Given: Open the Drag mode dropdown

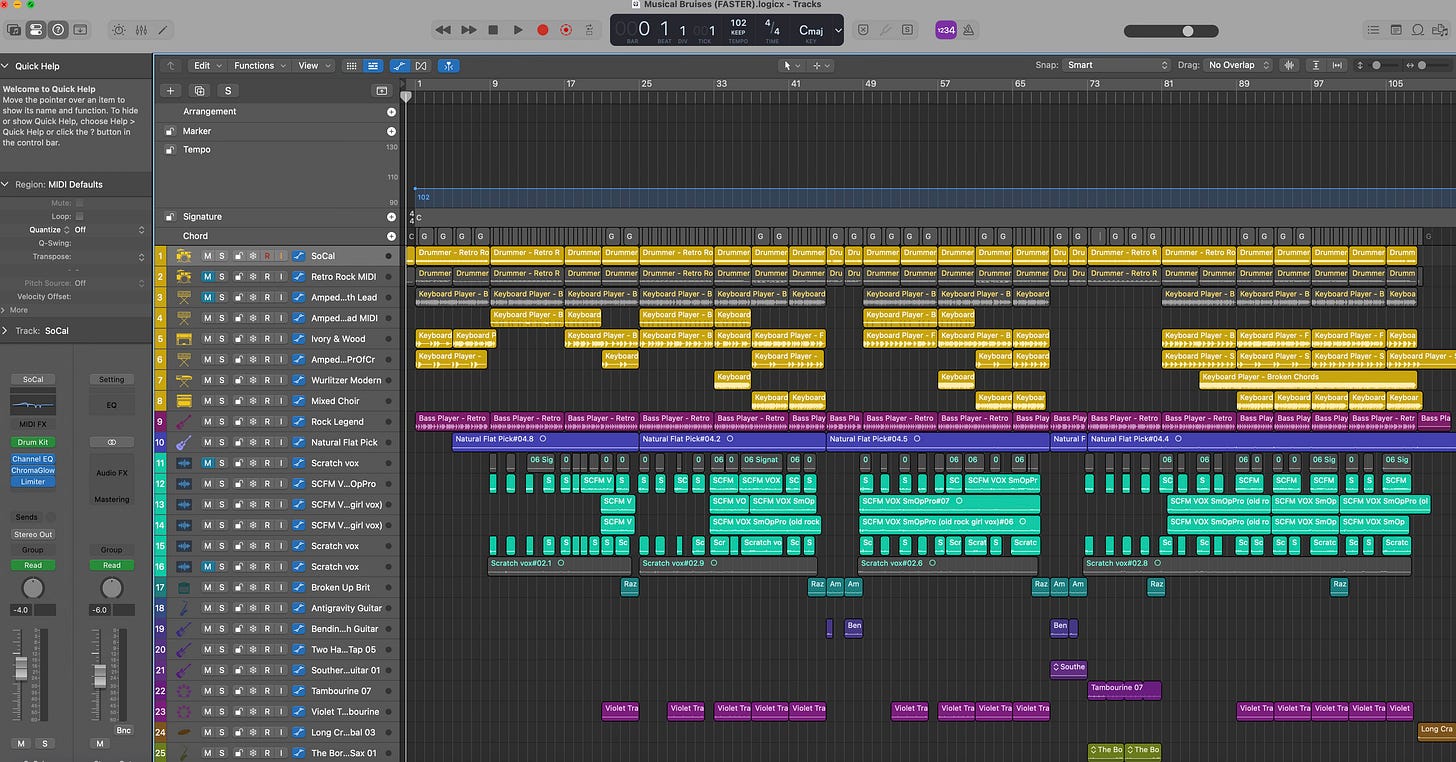Looking at the screenshot, I should [1238, 65].
